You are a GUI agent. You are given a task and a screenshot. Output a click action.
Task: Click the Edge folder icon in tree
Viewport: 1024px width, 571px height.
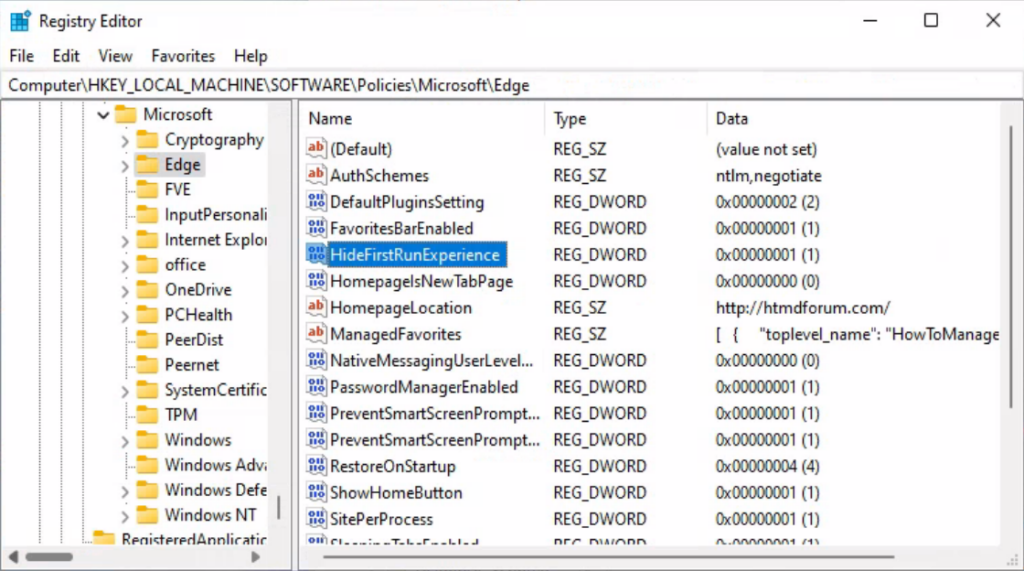point(148,165)
